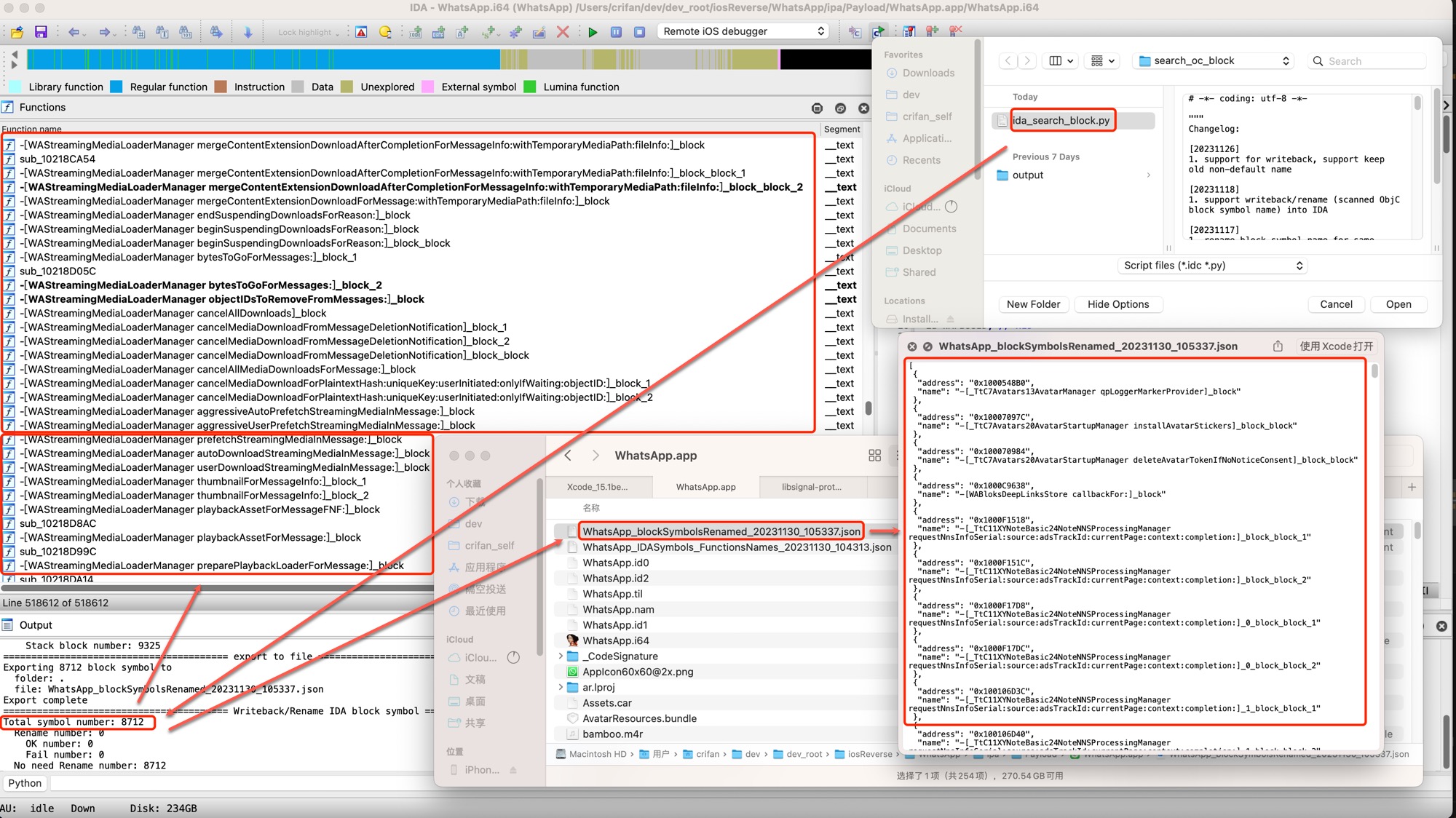
Task: Click the share icon in JSON preview
Action: 1278,346
